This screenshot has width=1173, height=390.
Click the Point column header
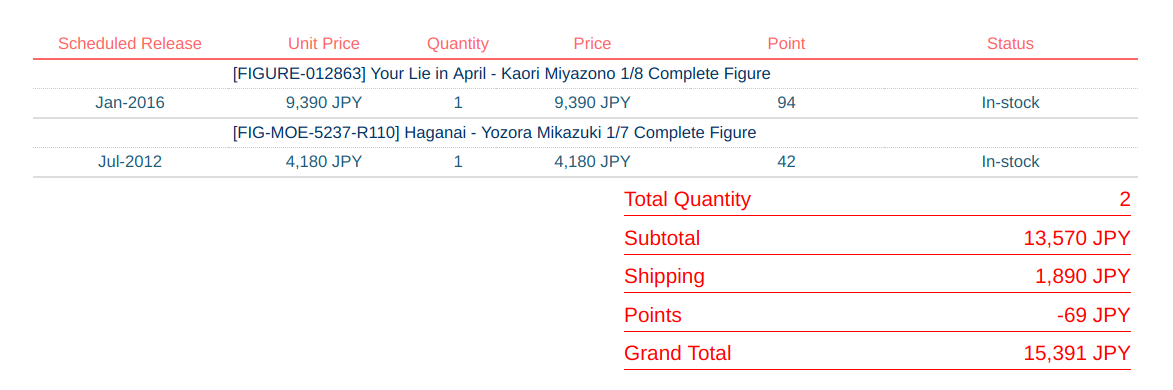pos(786,43)
